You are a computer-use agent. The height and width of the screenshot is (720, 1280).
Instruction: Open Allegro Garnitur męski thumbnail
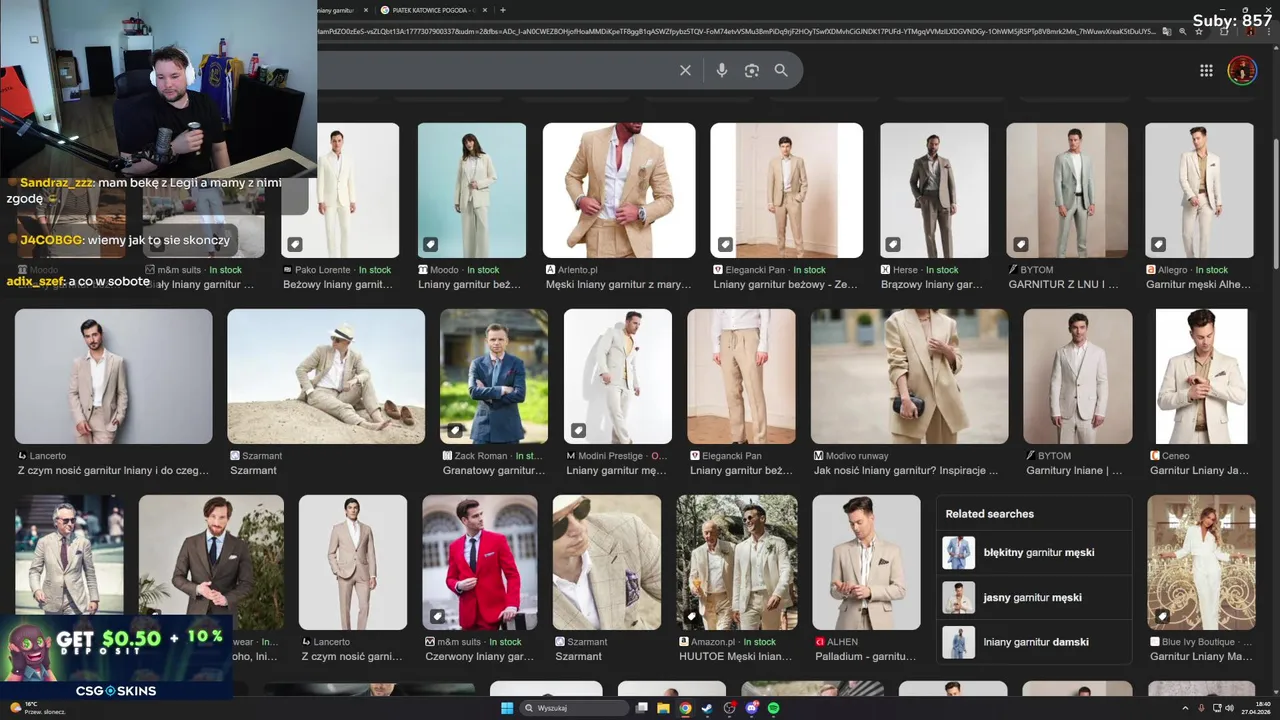coord(1199,190)
